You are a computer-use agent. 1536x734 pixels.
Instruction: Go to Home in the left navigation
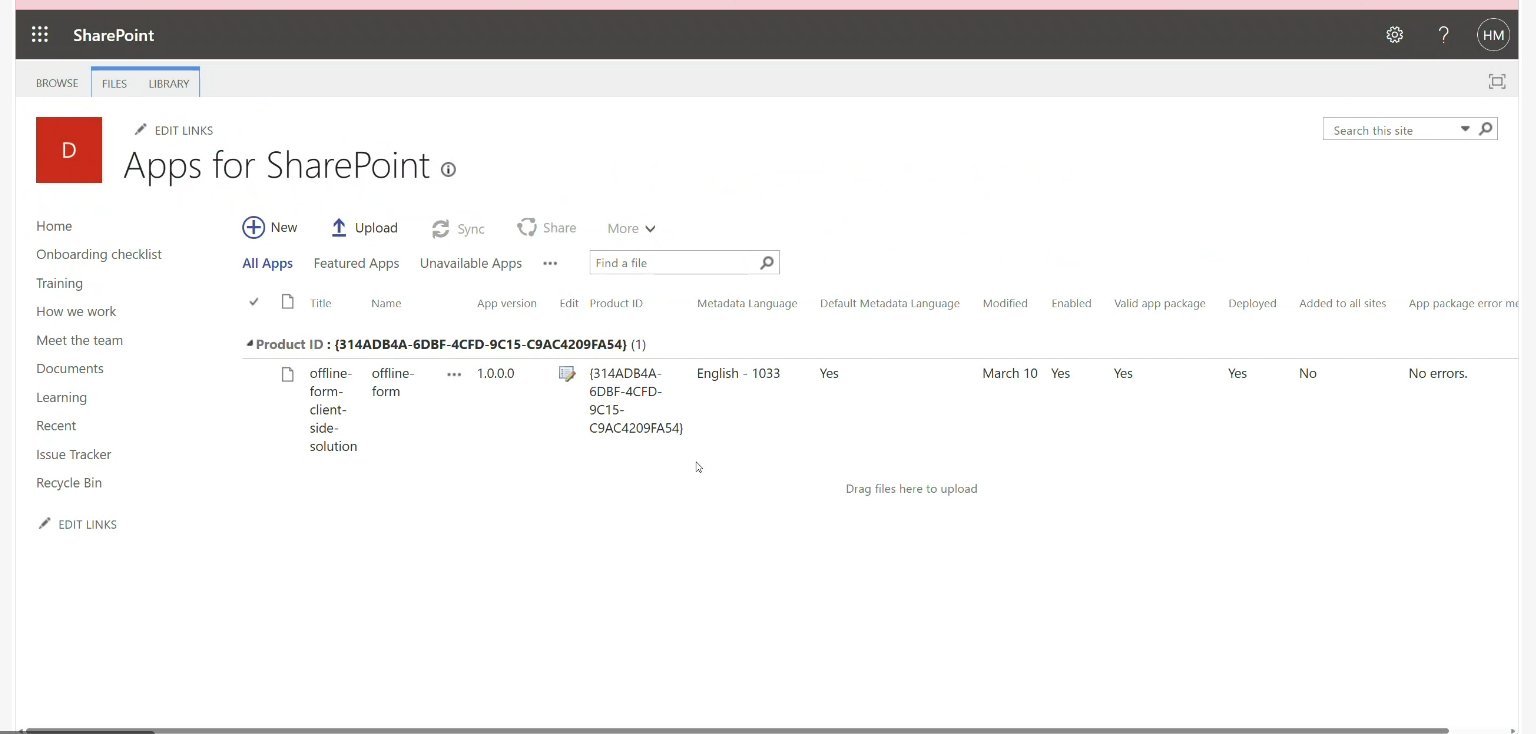point(54,226)
